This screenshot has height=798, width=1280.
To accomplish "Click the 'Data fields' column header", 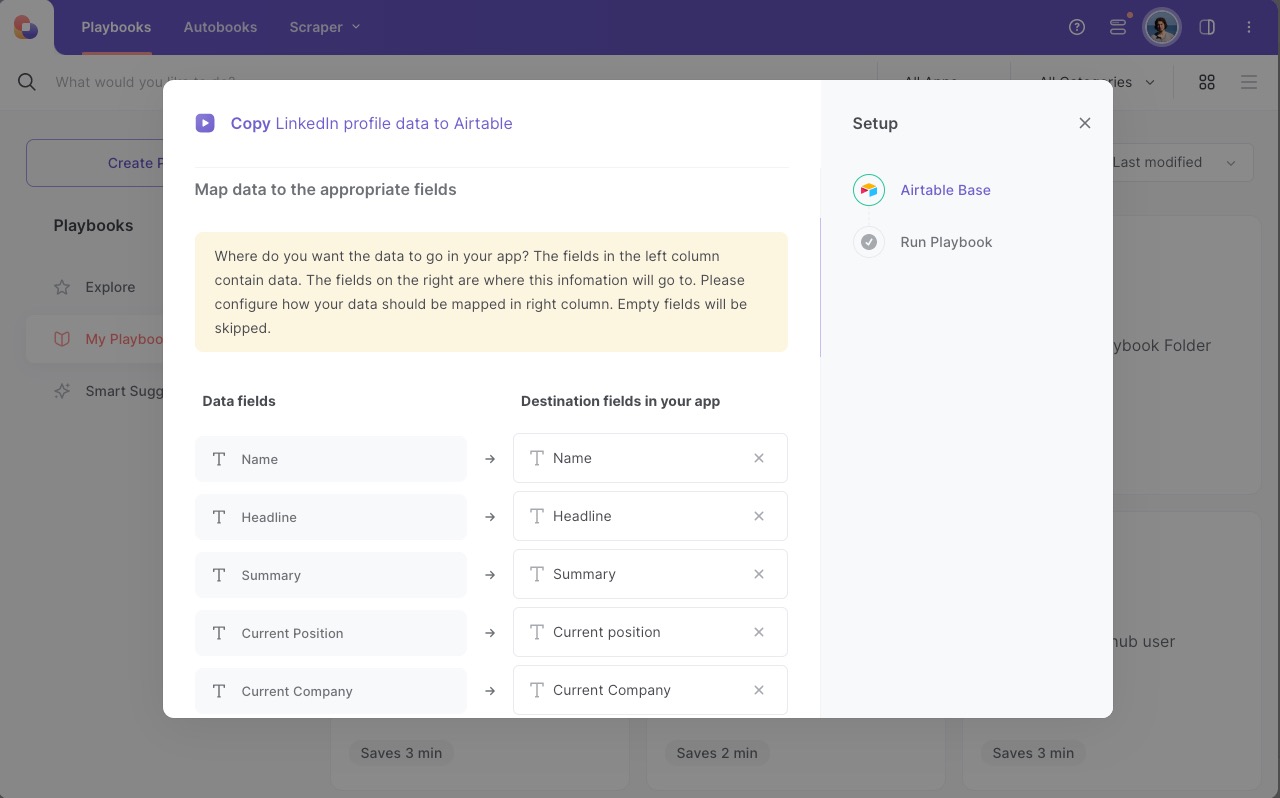I will point(239,401).
